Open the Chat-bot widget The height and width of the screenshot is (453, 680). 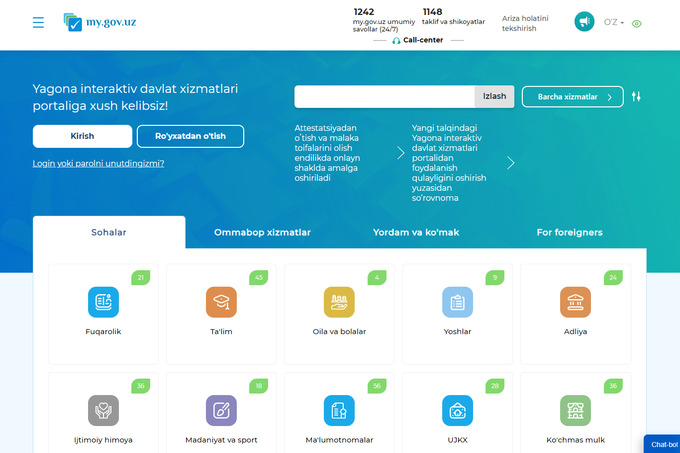663,444
